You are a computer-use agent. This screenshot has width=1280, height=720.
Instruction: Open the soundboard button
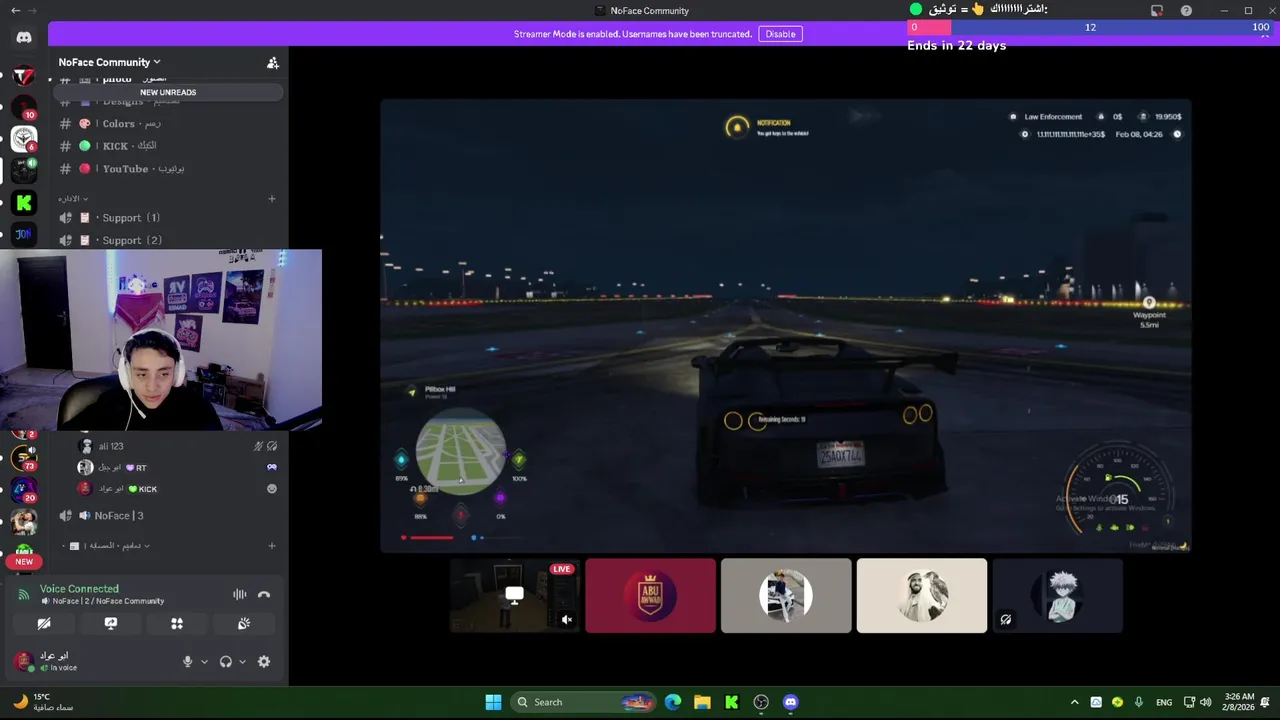(x=244, y=623)
